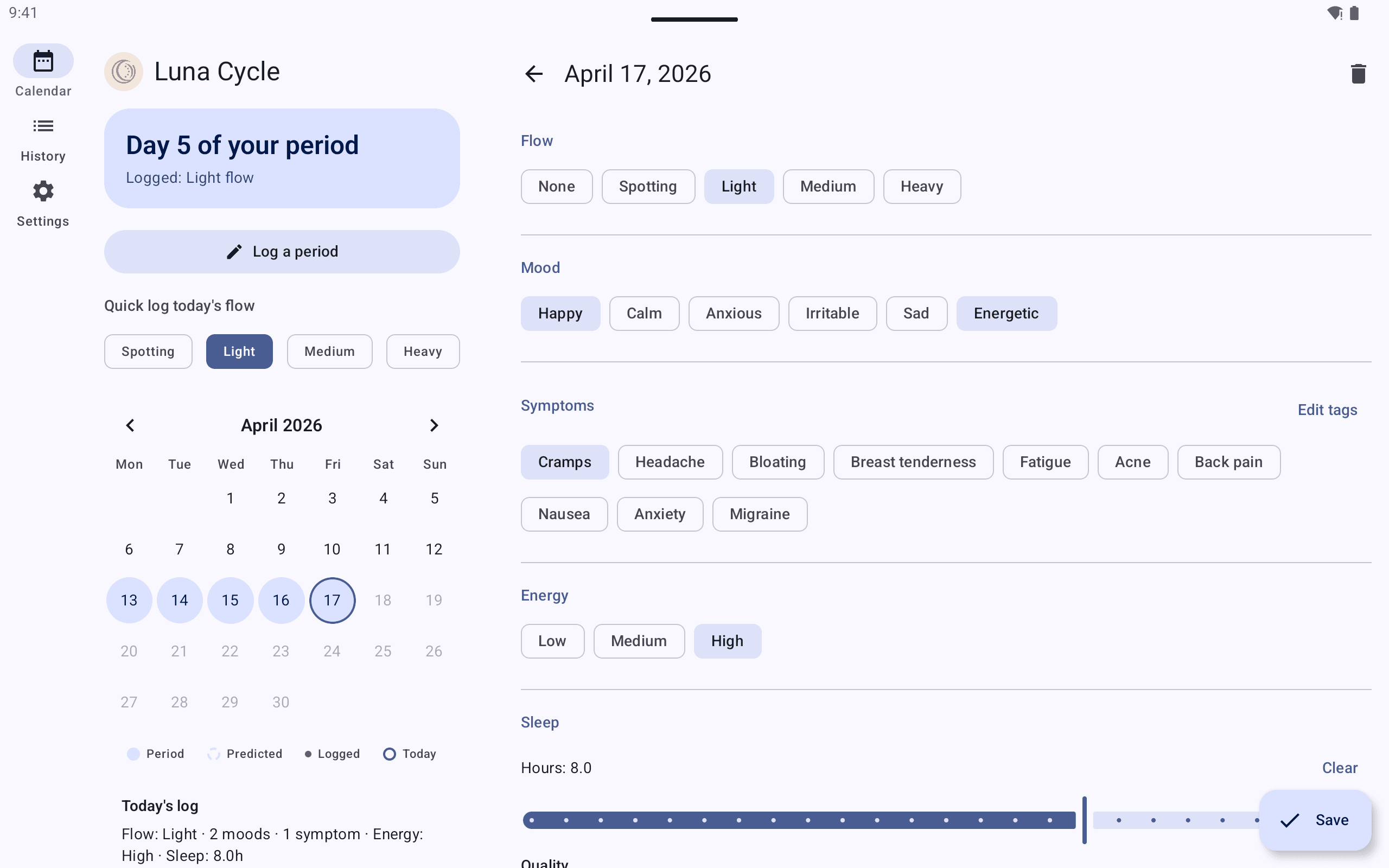Click the battery icon in the status bar
Viewport: 1389px width, 868px height.
[x=1355, y=12]
